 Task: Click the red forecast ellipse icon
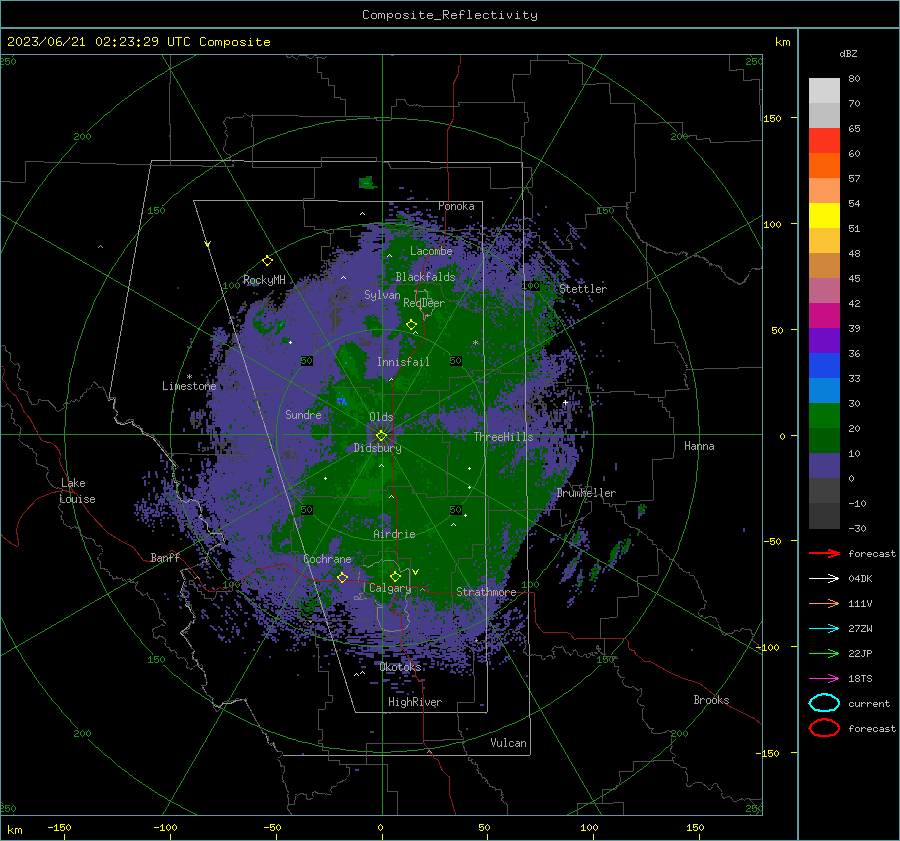point(824,728)
